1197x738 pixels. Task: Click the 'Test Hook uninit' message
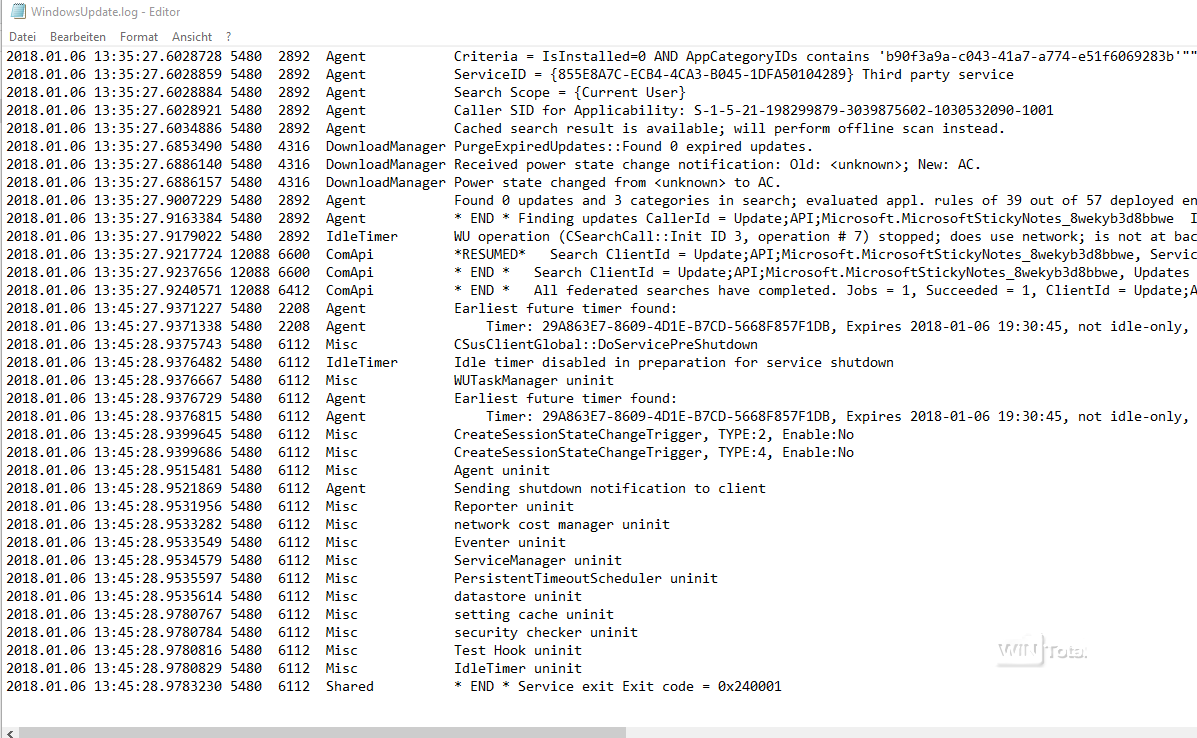[x=517, y=651]
